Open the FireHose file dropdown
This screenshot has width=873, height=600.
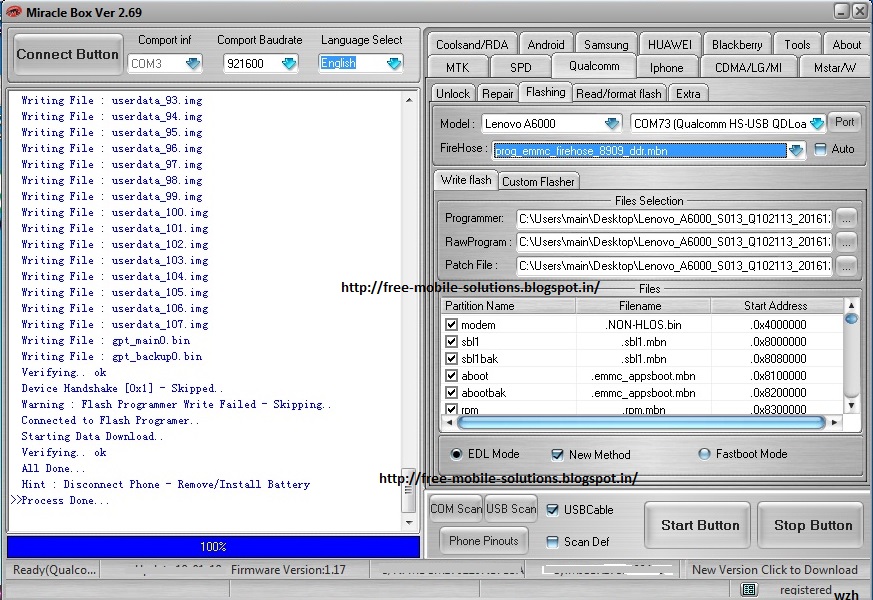coord(796,148)
